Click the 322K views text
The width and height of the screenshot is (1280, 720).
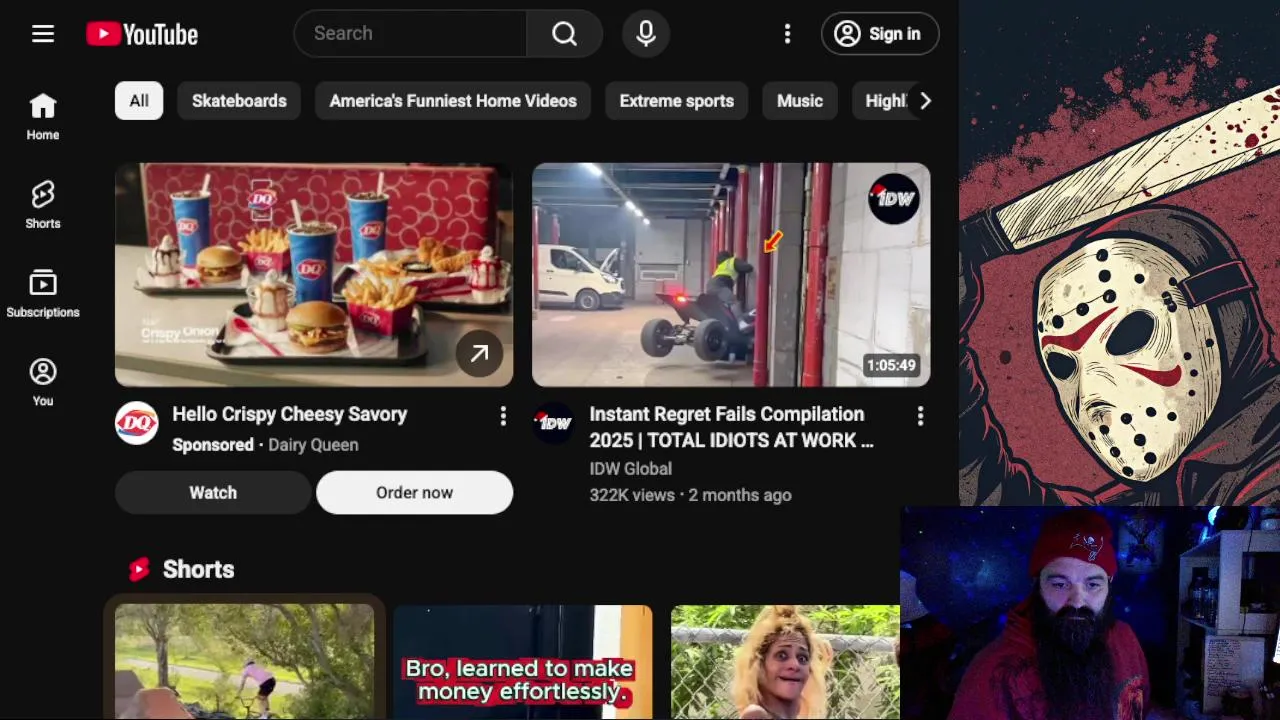coord(632,495)
